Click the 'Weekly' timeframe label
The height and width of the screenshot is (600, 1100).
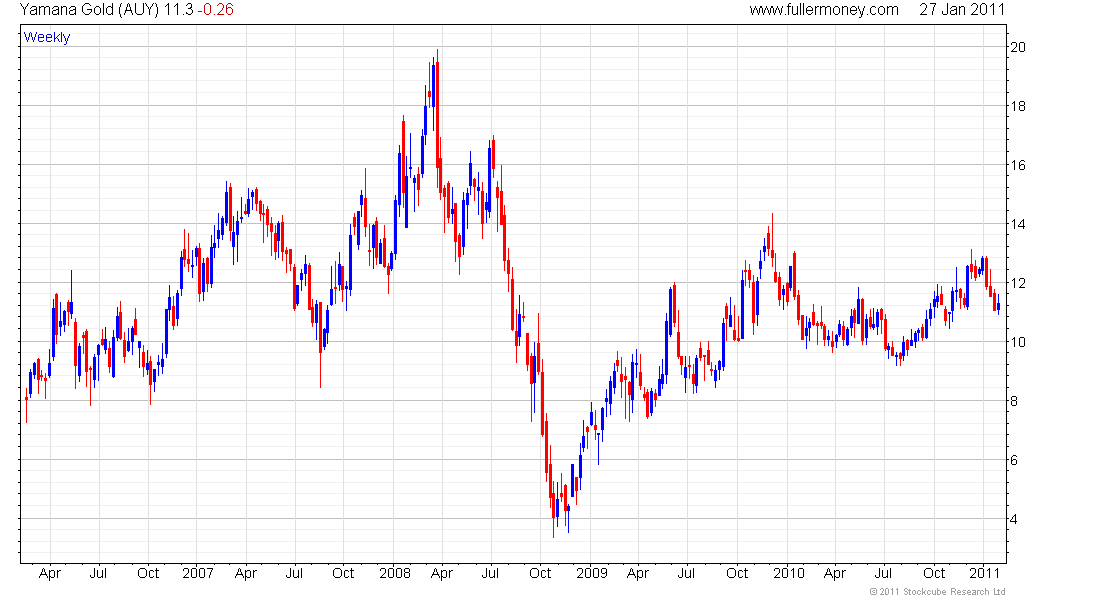(47, 37)
